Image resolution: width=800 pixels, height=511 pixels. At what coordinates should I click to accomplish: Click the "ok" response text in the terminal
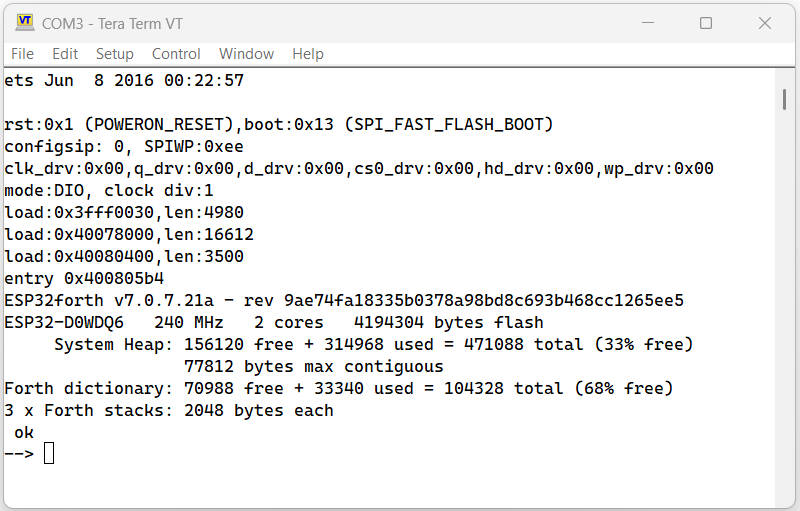(24, 432)
